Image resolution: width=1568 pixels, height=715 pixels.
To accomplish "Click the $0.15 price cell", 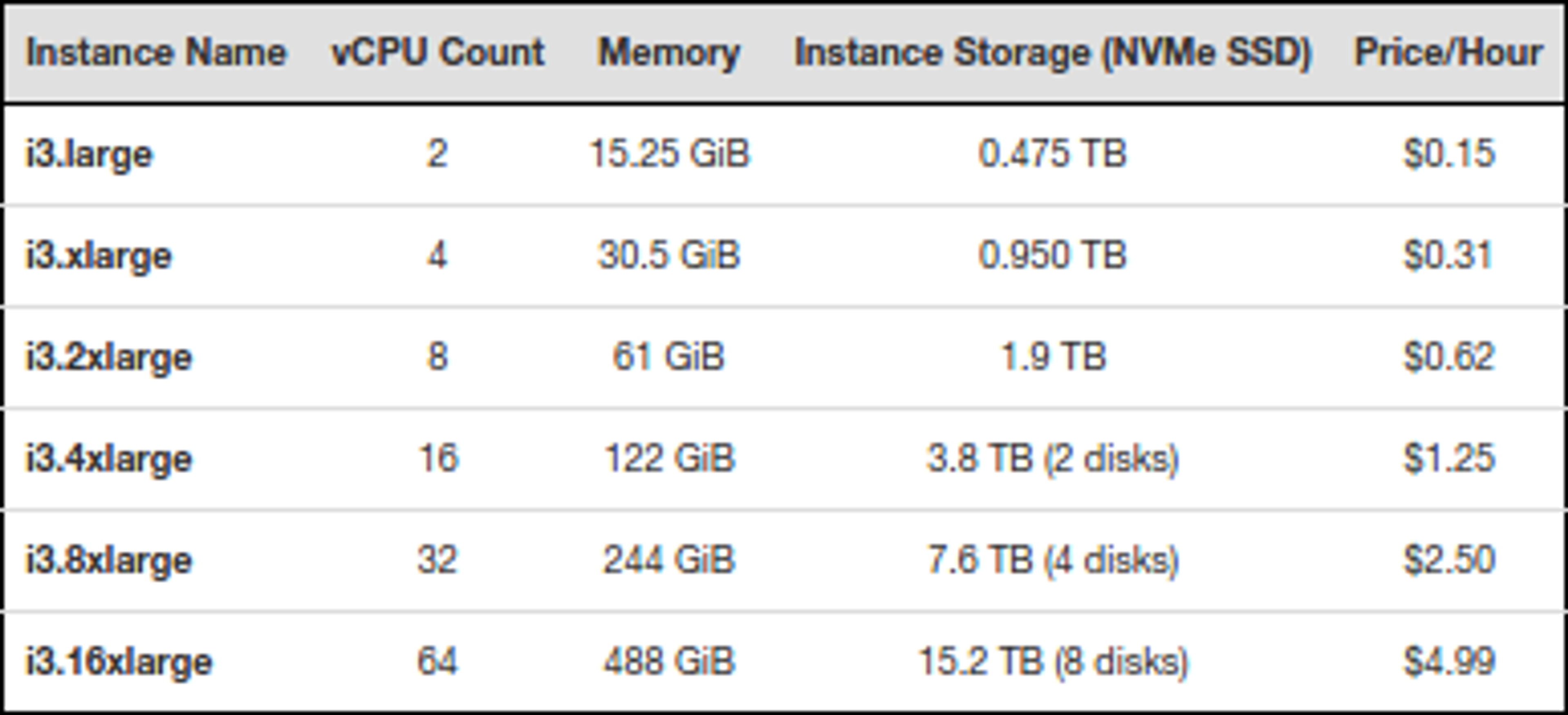I will tap(1449, 154).
